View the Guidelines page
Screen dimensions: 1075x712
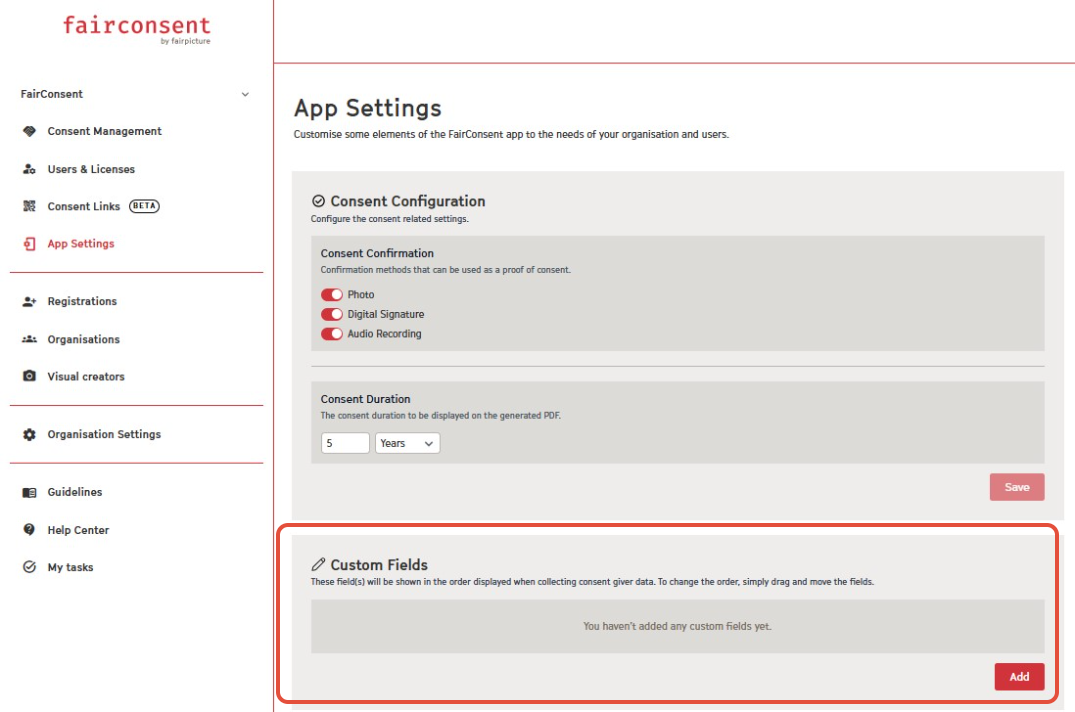click(75, 492)
